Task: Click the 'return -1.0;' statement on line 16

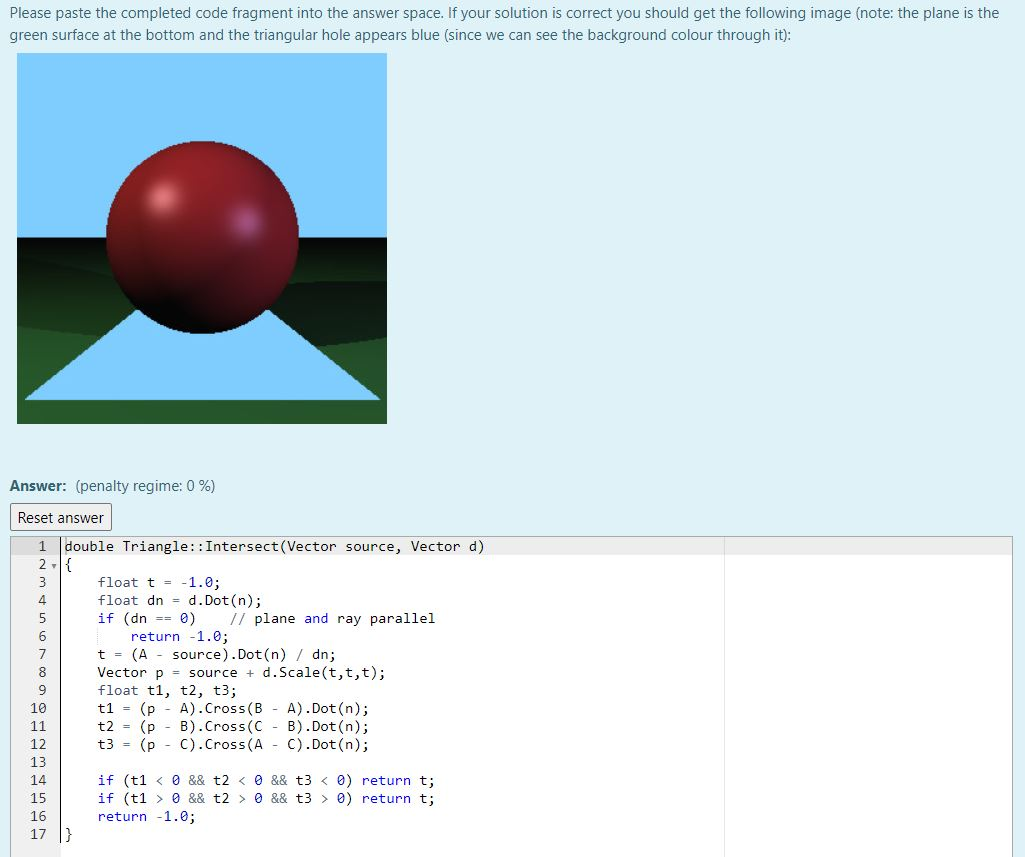Action: [x=145, y=816]
